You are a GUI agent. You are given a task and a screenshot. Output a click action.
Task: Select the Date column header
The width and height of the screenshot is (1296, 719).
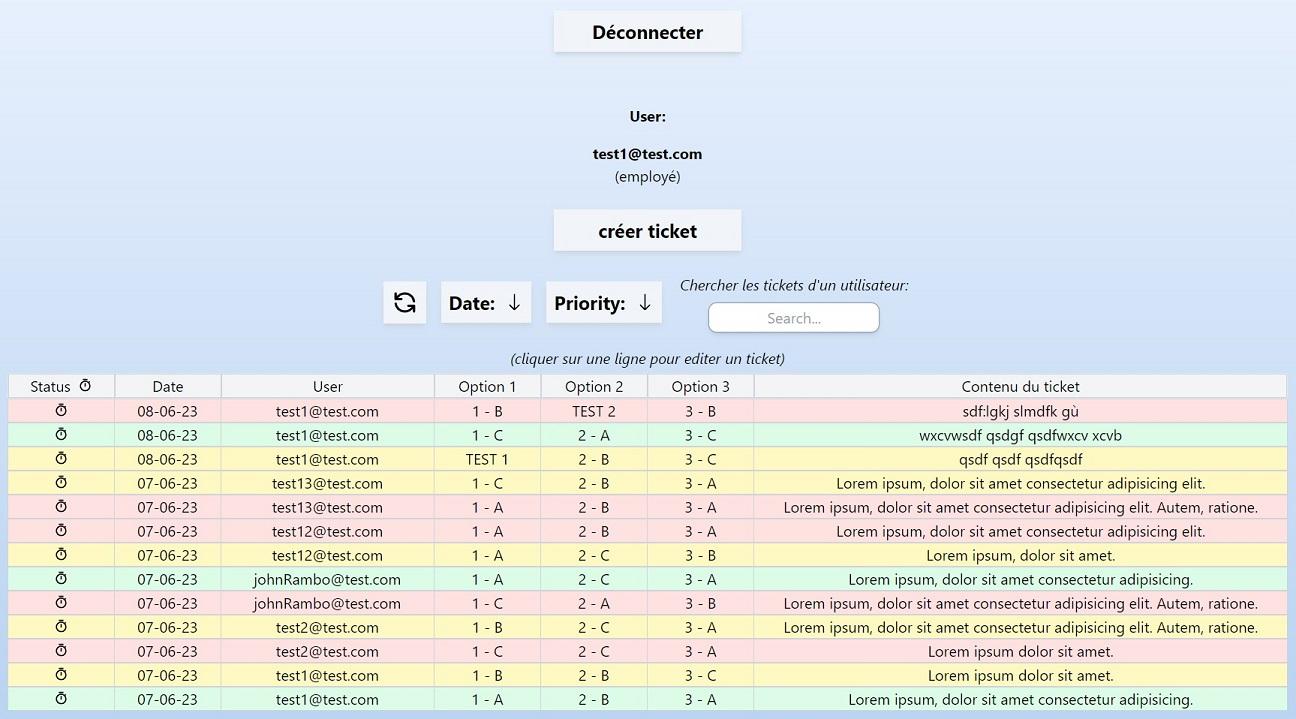(x=168, y=386)
